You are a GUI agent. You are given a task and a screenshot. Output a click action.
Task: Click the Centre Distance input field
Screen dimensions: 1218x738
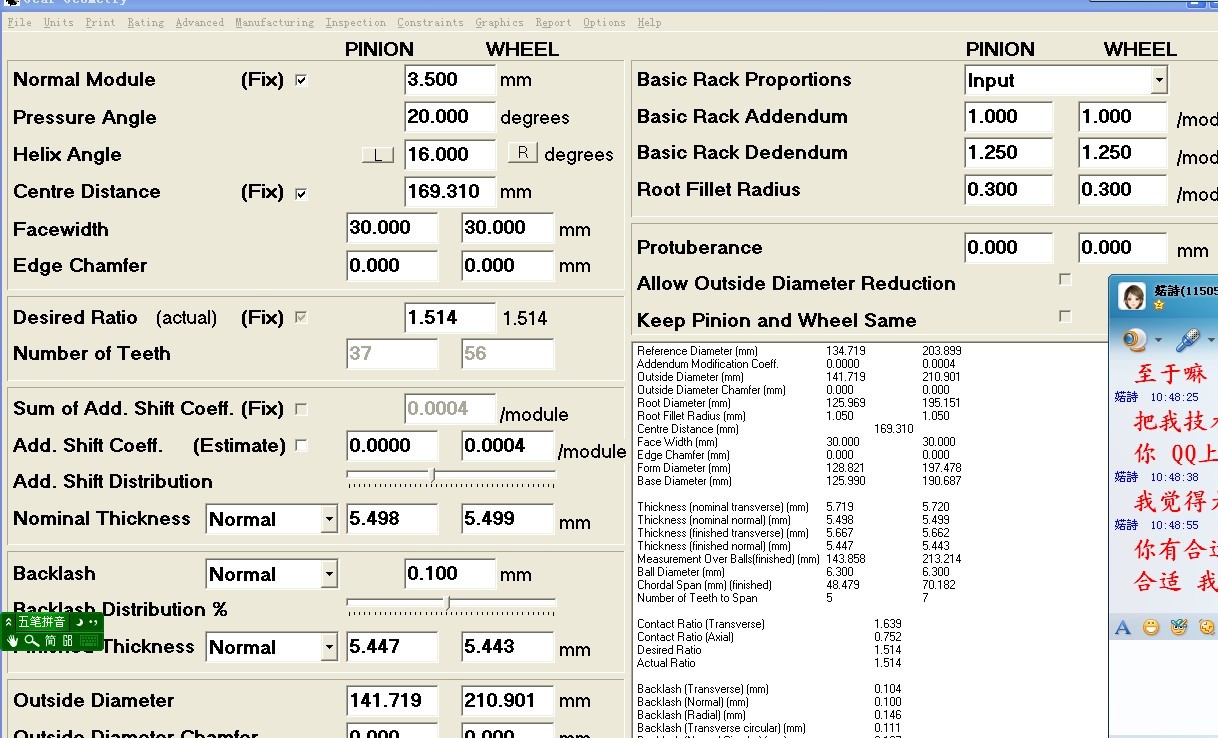pos(450,191)
